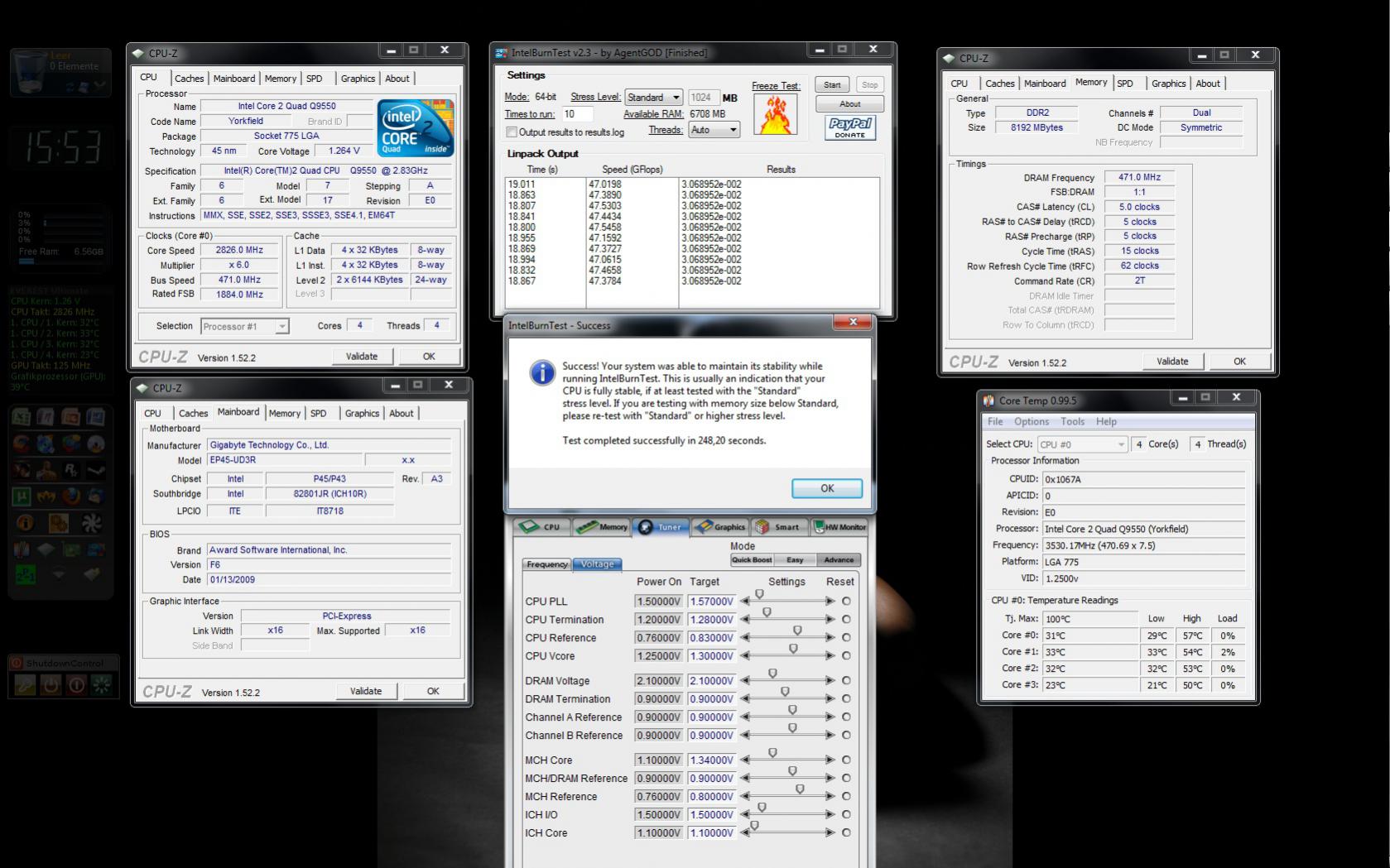
Task: Open the Processor #1 selection dropdown in CPU-Z
Action: click(245, 327)
